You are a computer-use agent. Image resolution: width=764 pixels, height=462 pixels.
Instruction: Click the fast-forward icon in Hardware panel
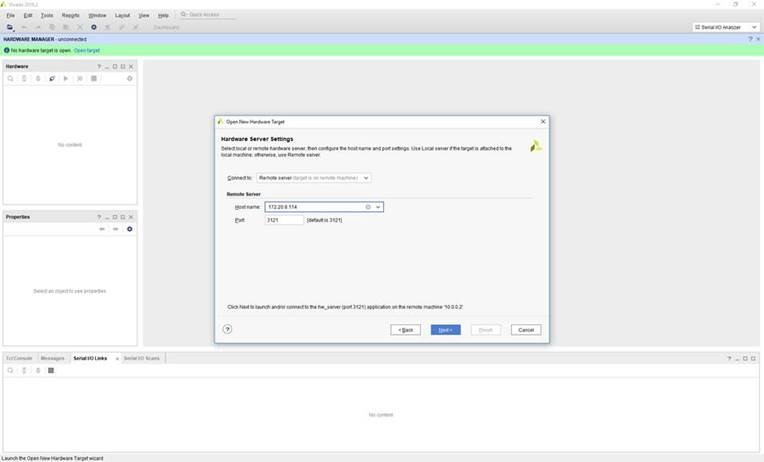80,78
